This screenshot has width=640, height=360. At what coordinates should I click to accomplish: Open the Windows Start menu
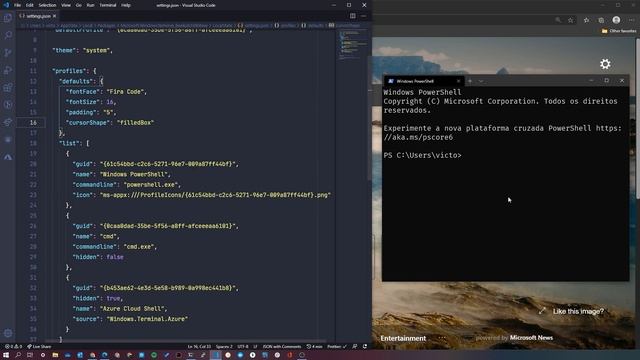[6, 355]
